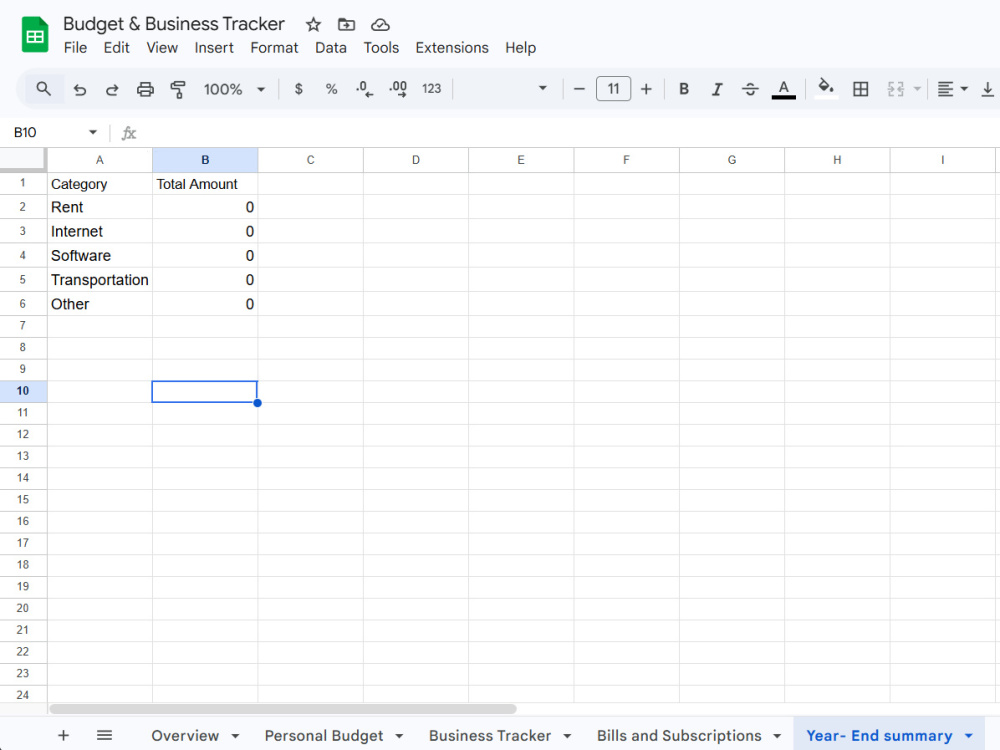Open Personal Budget tab options arrow
Image resolution: width=1000 pixels, height=750 pixels.
(399, 736)
